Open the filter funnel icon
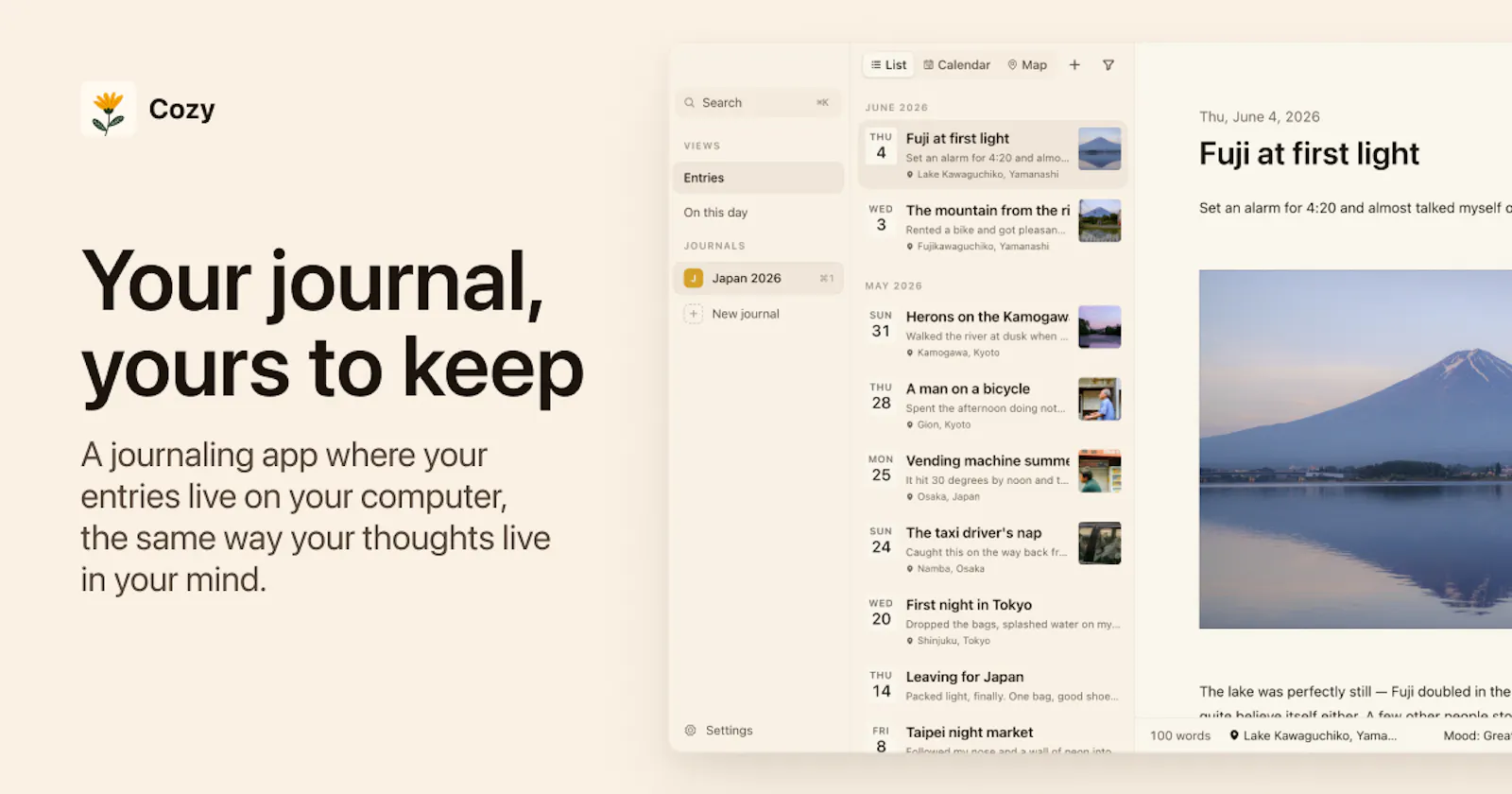Screen dimensions: 1512x794 (x=1108, y=65)
